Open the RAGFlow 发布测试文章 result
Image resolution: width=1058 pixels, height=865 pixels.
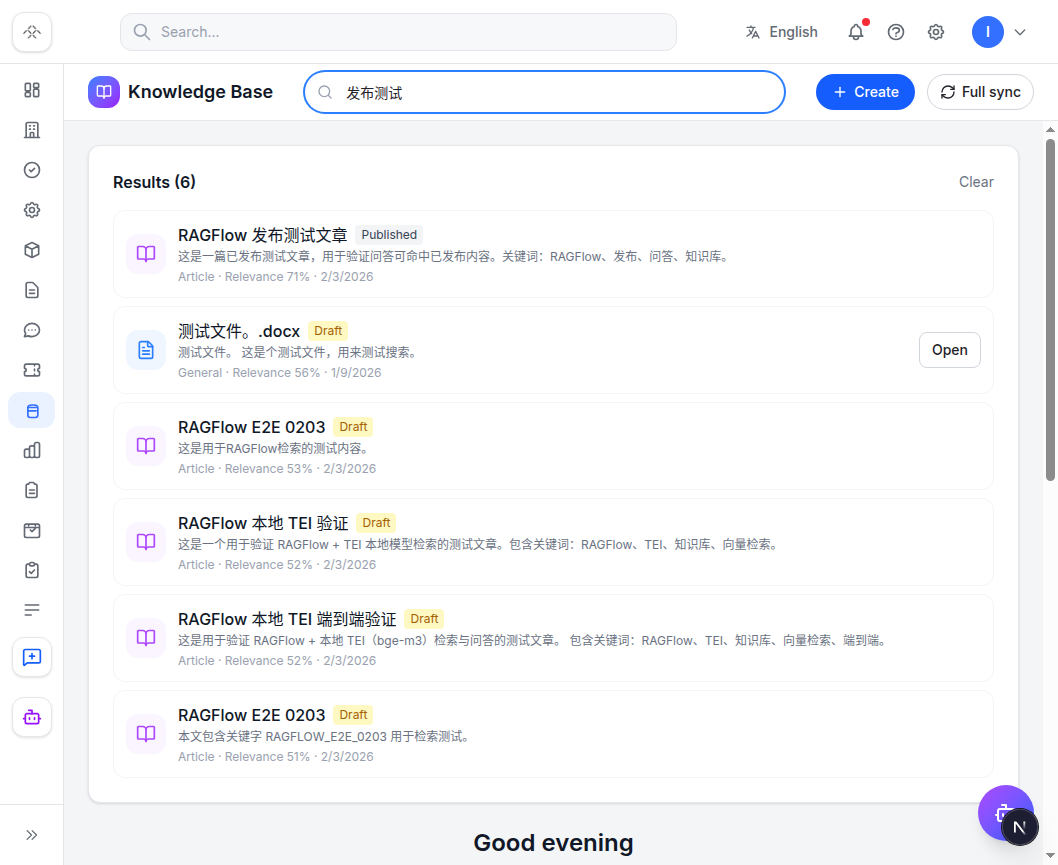[553, 254]
